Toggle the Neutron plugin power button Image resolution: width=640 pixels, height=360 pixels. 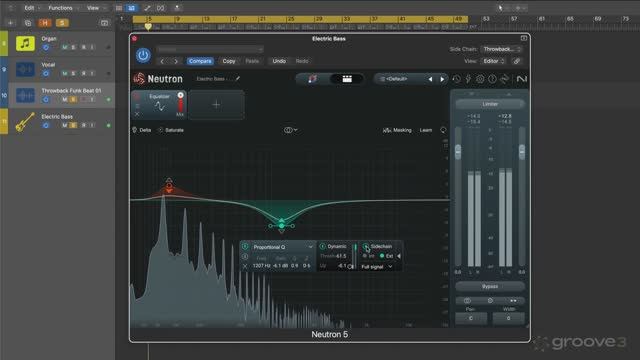click(x=143, y=55)
